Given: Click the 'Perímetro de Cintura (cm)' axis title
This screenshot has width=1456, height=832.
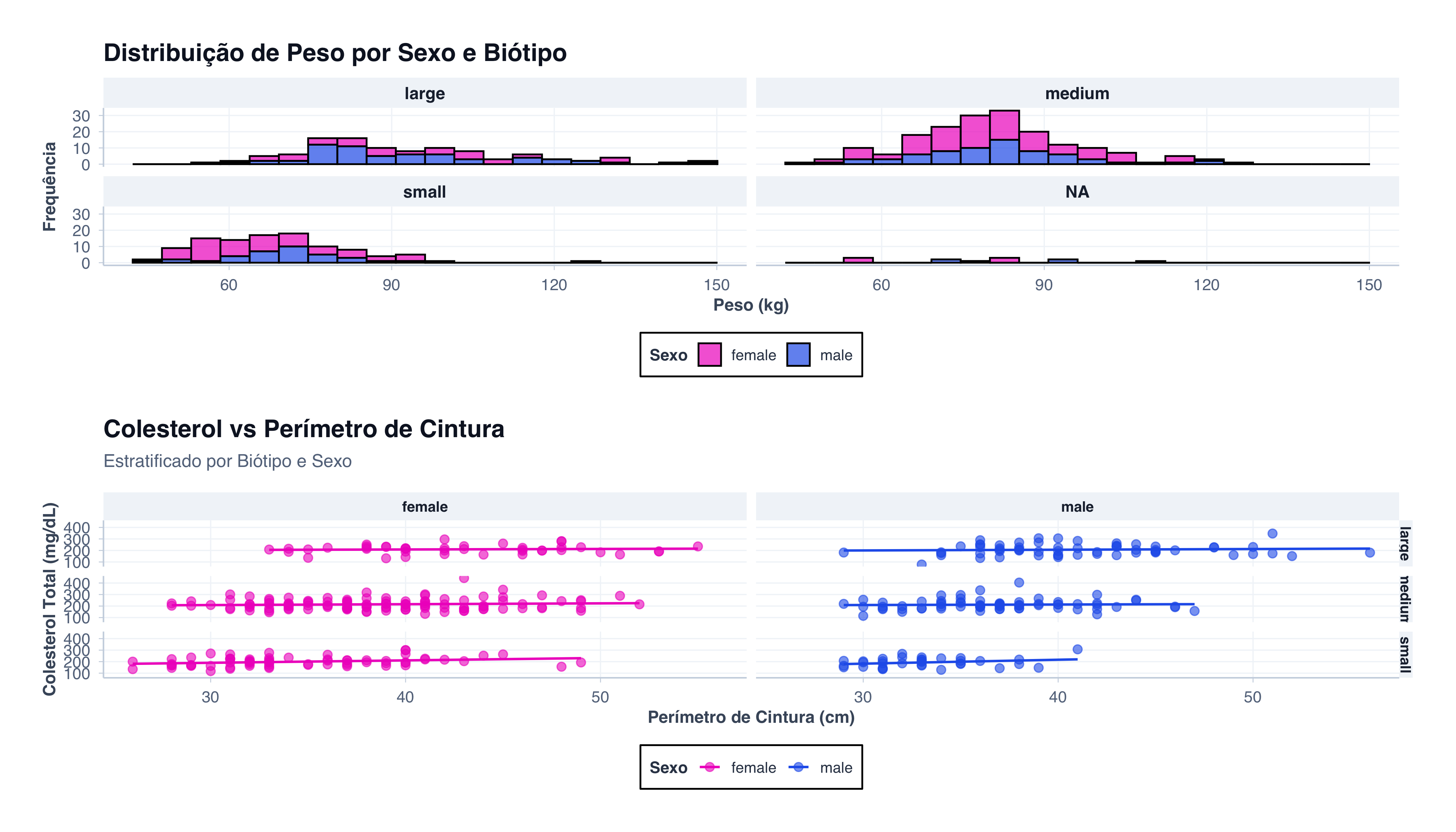Looking at the screenshot, I should 751,718.
